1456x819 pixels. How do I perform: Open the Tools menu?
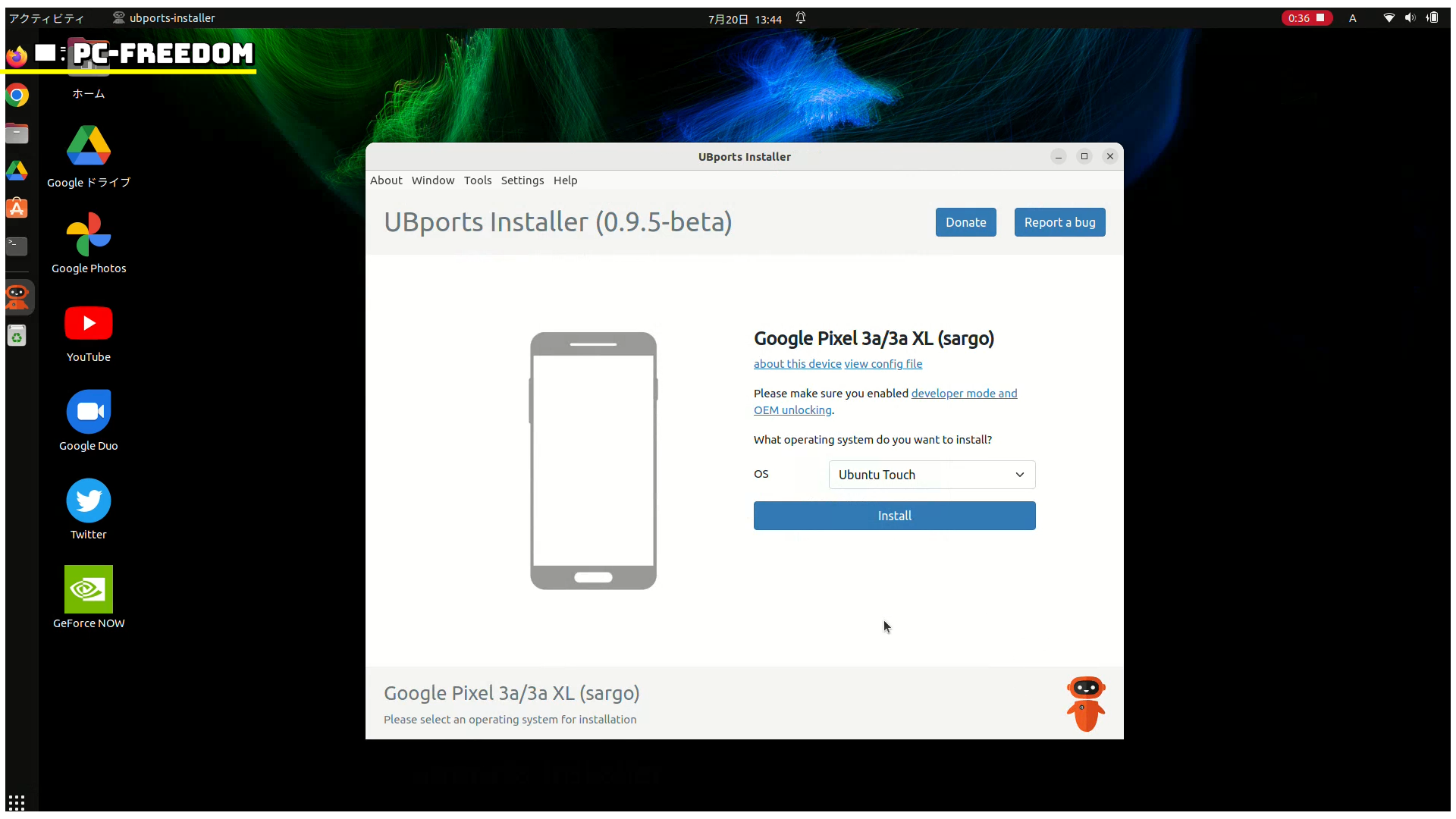click(478, 180)
